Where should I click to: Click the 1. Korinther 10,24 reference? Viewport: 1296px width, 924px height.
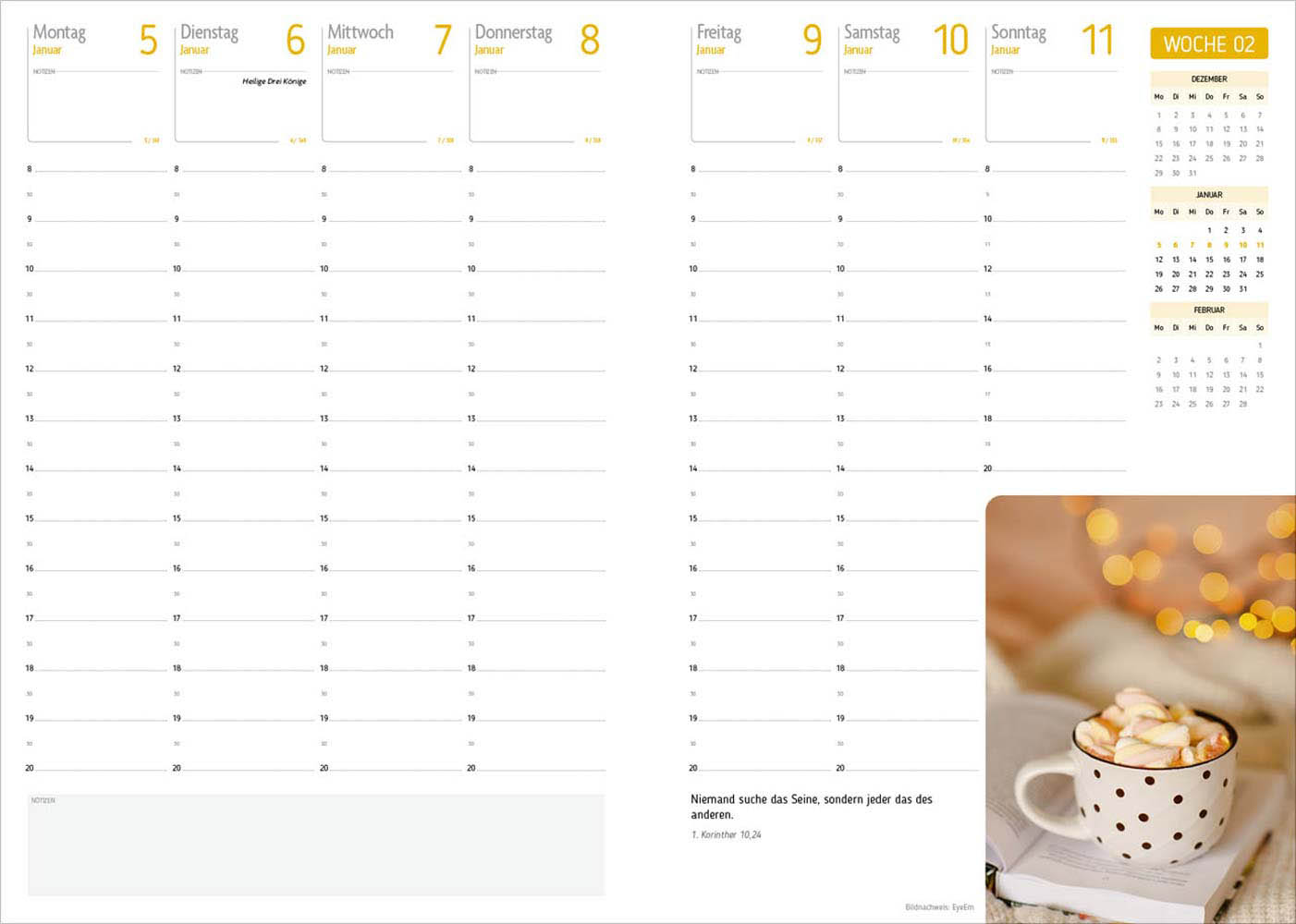(x=726, y=835)
